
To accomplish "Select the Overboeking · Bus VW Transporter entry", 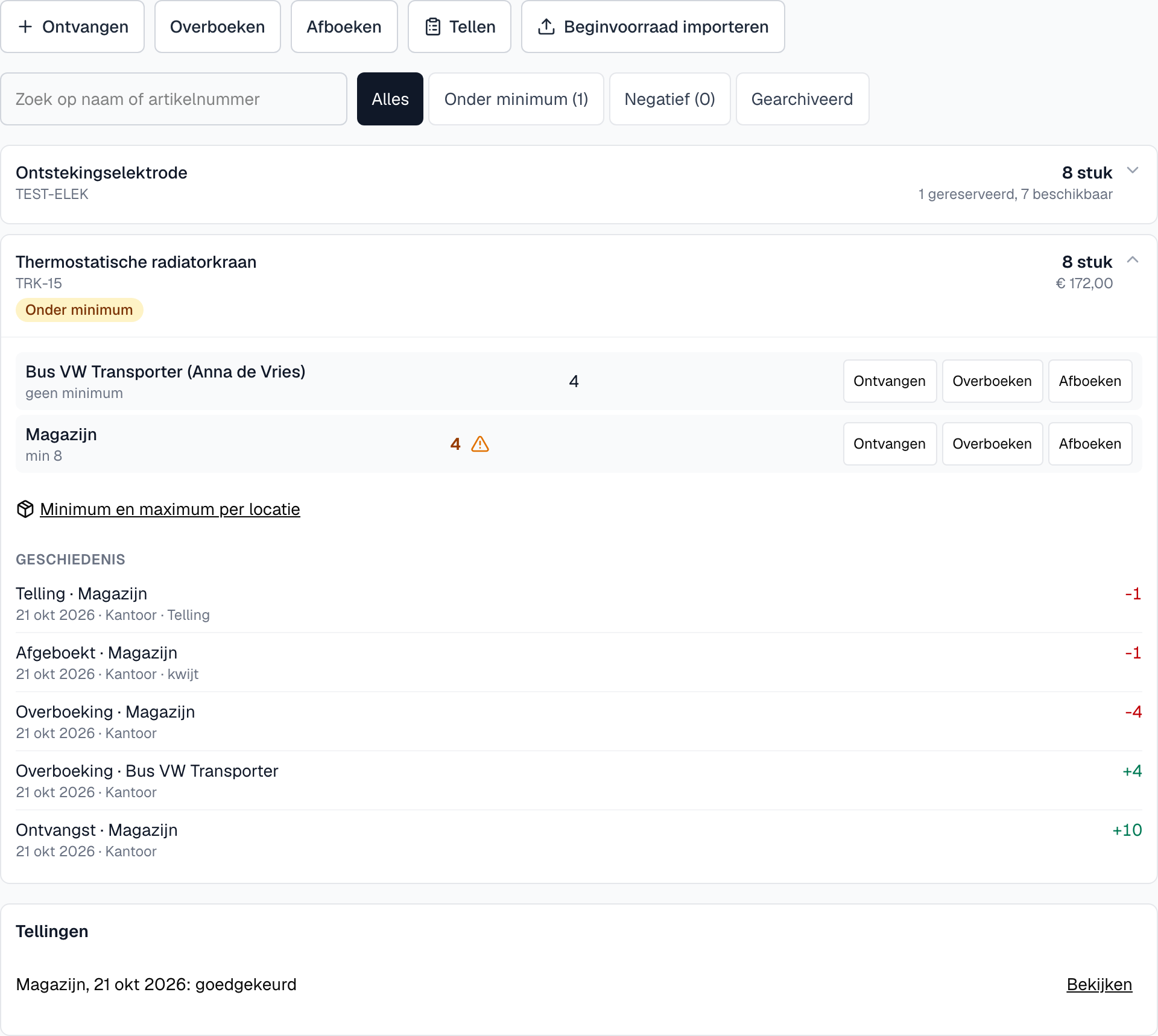I will coord(579,781).
